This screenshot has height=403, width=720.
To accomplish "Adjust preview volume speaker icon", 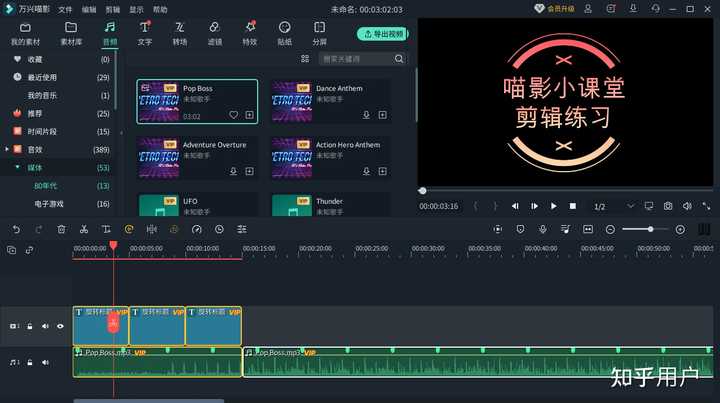I will 687,206.
